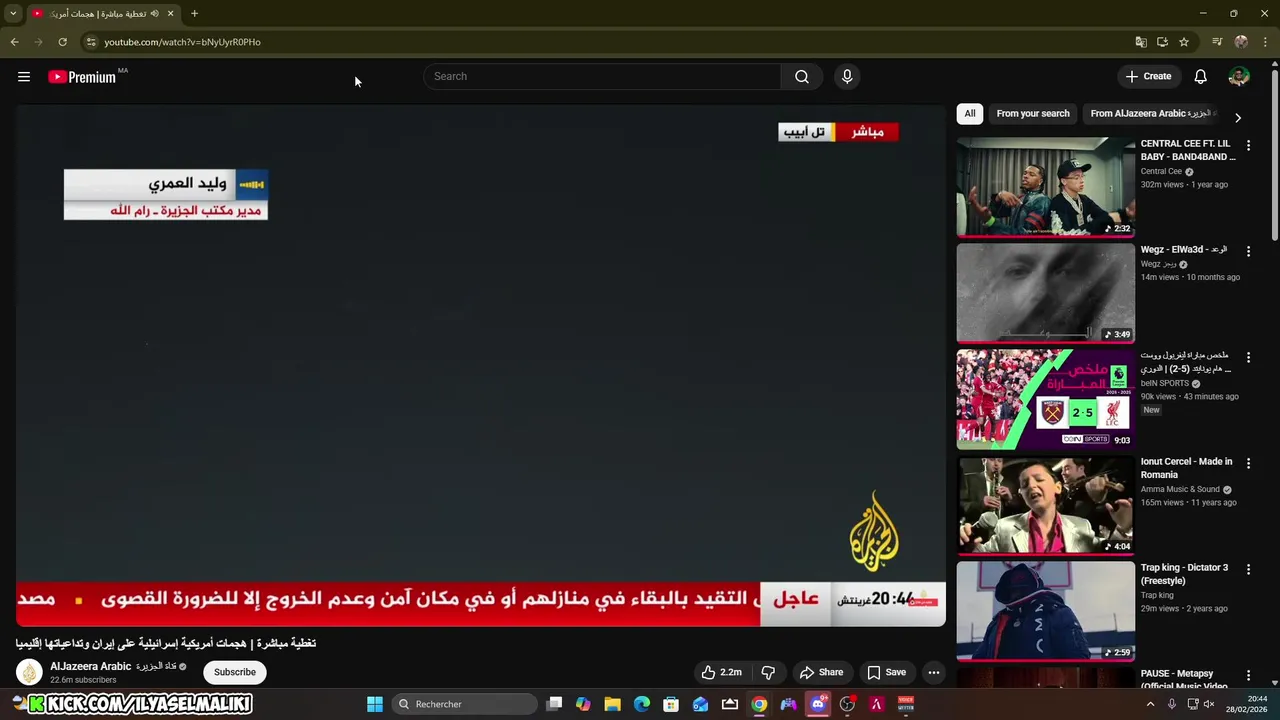Click the Create button
This screenshot has width=1280, height=720.
1148,77
